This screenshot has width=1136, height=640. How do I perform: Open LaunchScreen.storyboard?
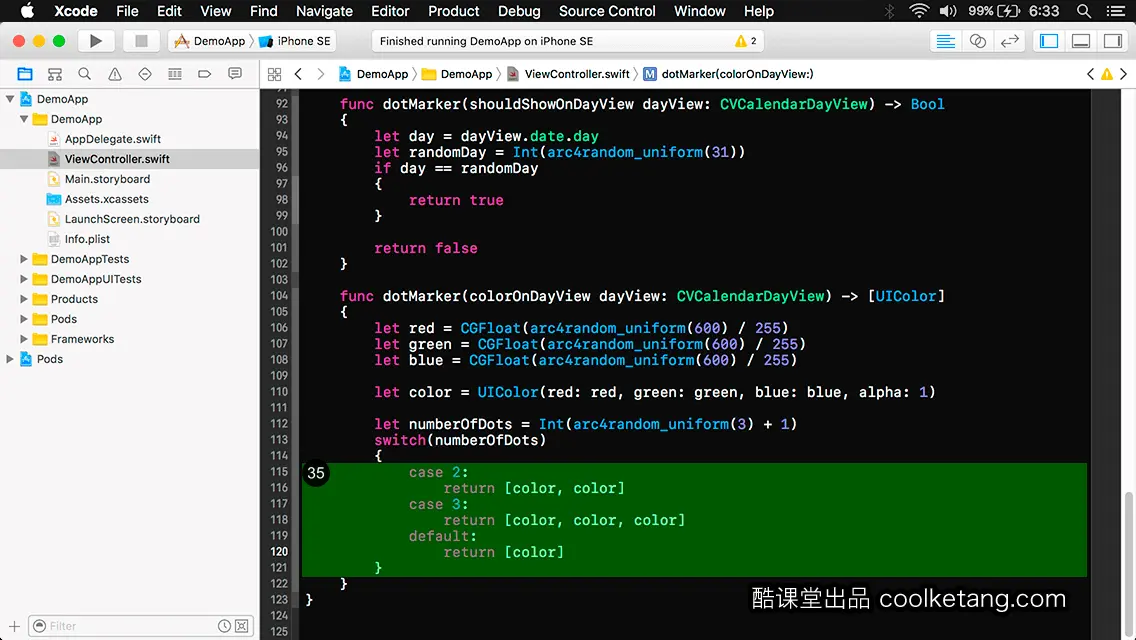[132, 219]
